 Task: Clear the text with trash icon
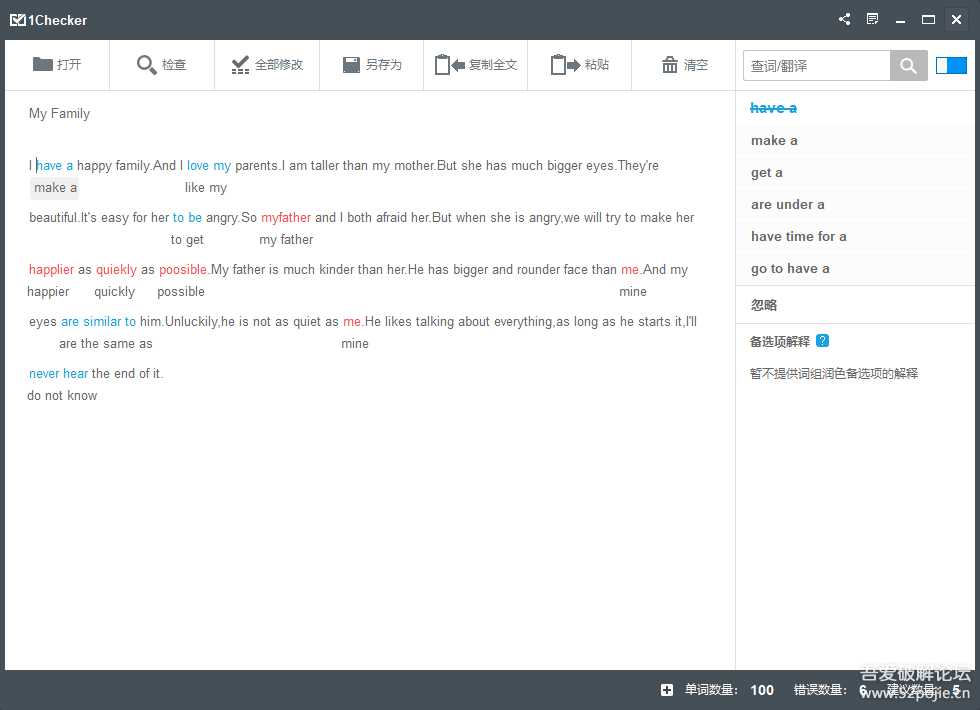(x=670, y=65)
